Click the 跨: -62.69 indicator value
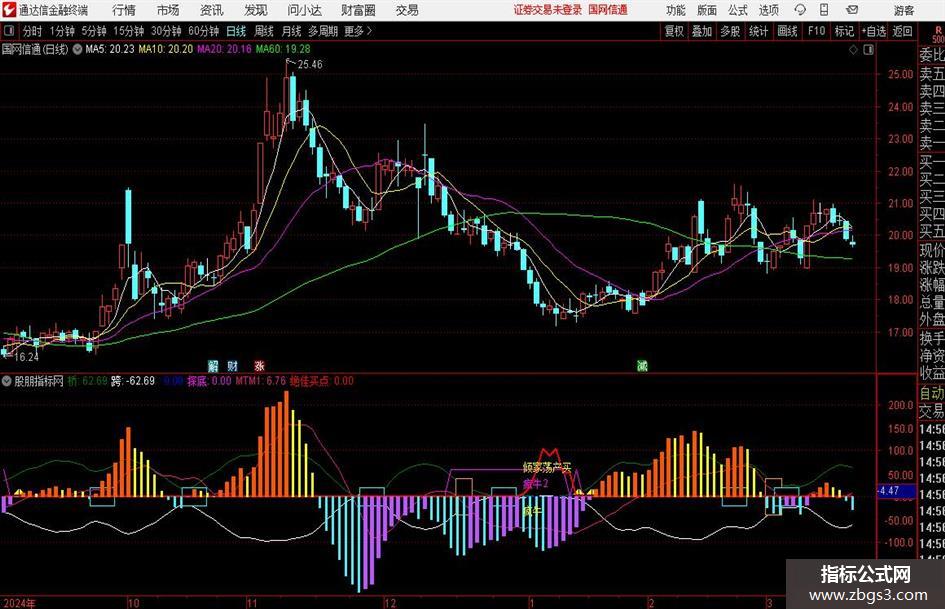The width and height of the screenshot is (945, 609). (x=133, y=381)
